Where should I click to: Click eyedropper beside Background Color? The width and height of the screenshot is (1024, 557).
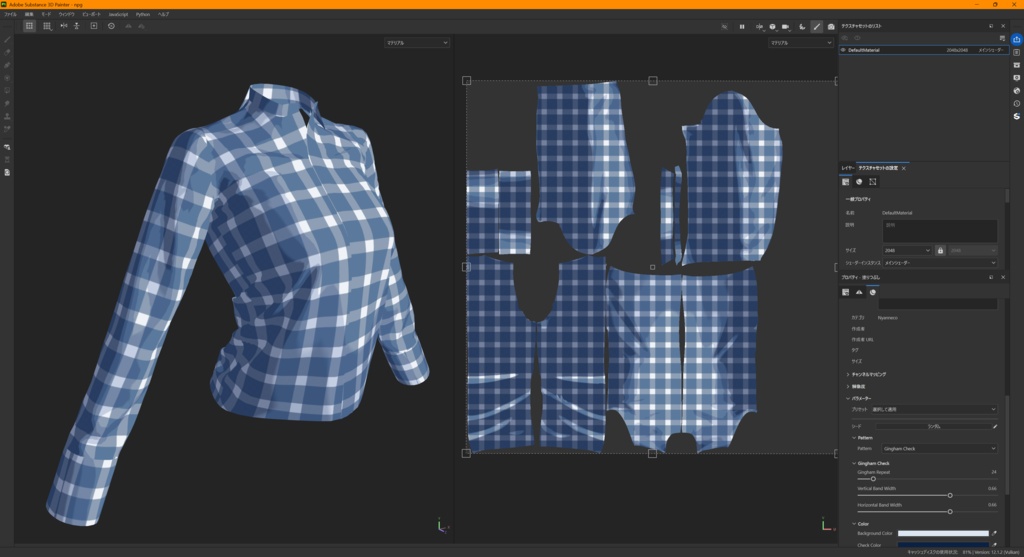click(995, 533)
